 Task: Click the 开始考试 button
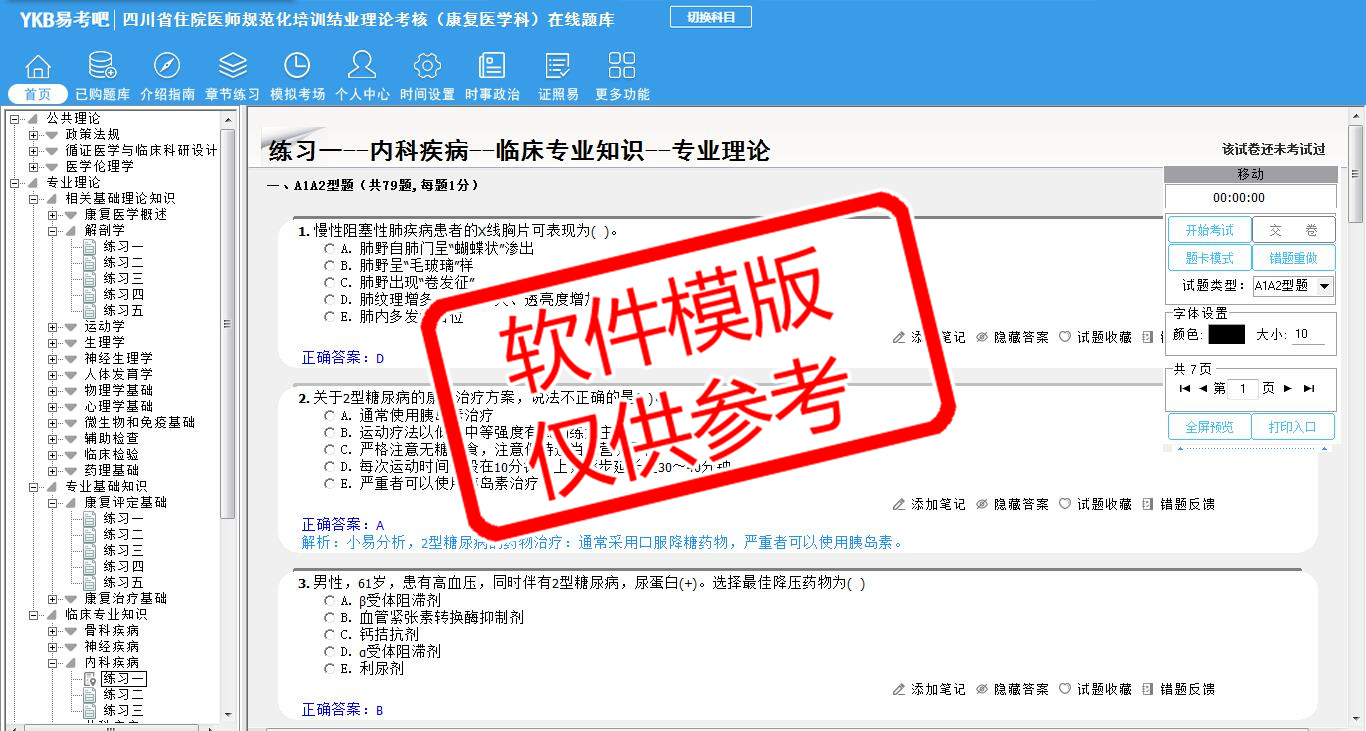(x=1209, y=231)
